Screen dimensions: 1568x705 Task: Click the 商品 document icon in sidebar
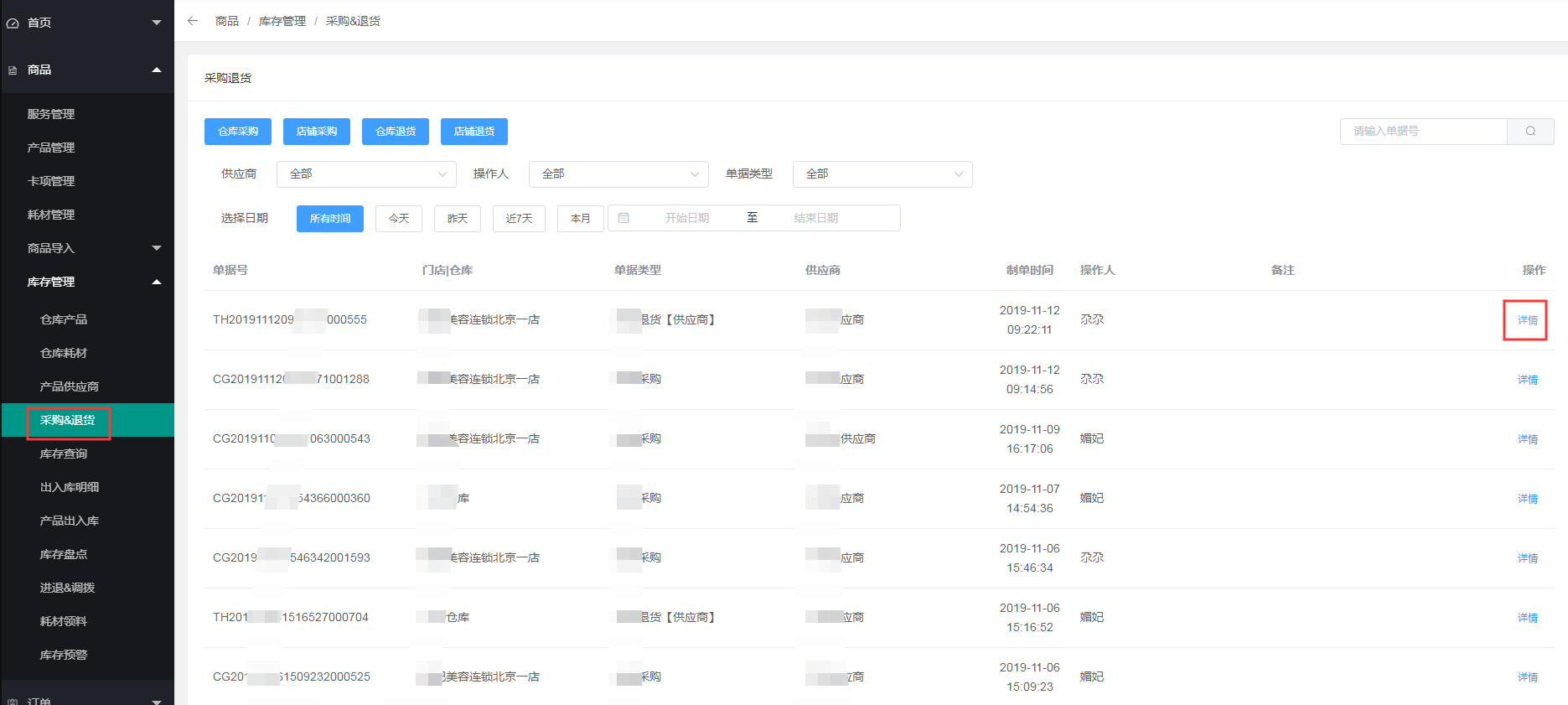pos(13,70)
